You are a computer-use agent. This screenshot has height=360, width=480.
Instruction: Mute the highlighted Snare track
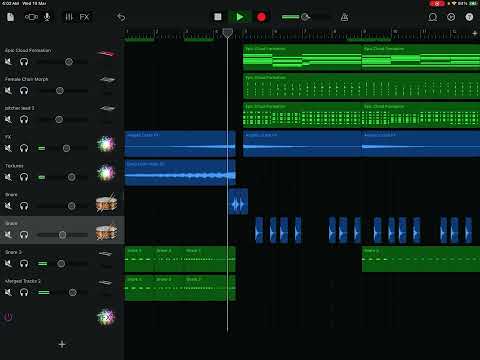coord(8,235)
